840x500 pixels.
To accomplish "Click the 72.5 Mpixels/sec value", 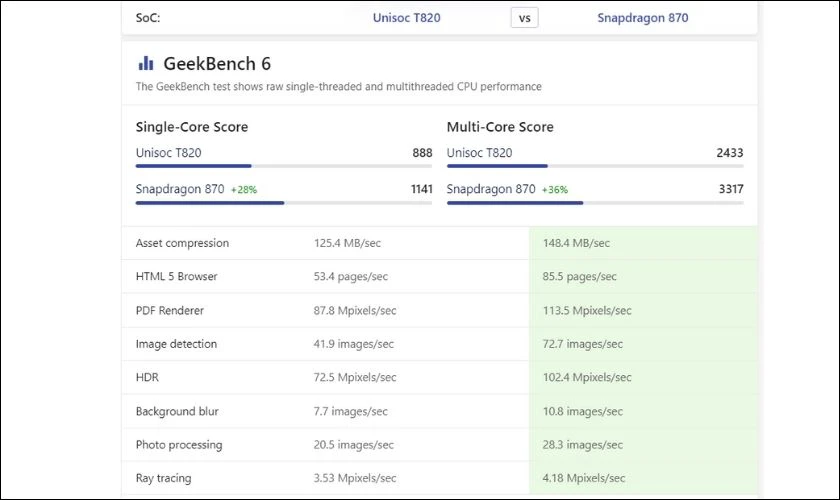I will (355, 377).
